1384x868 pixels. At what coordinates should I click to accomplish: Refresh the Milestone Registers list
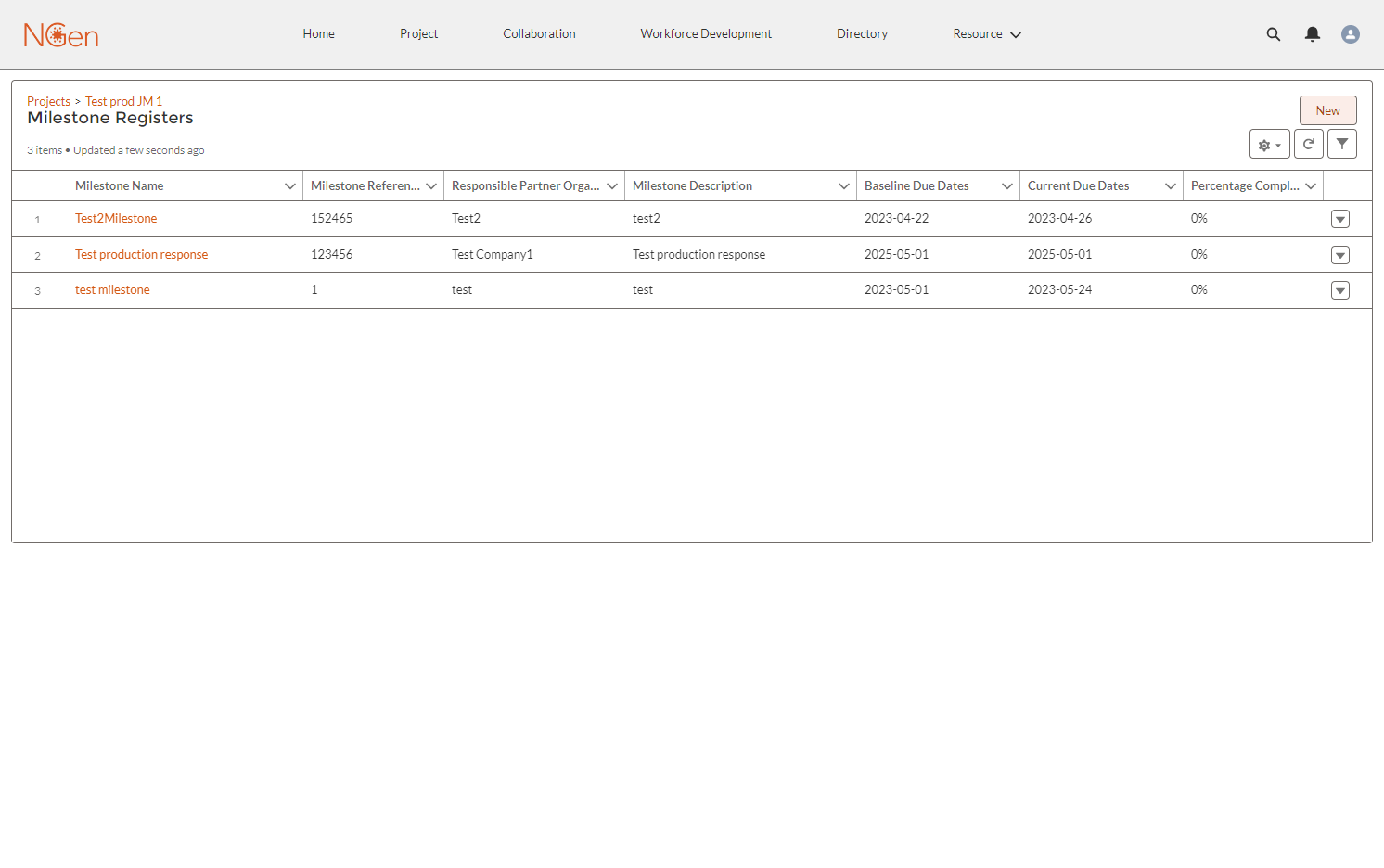tap(1309, 144)
